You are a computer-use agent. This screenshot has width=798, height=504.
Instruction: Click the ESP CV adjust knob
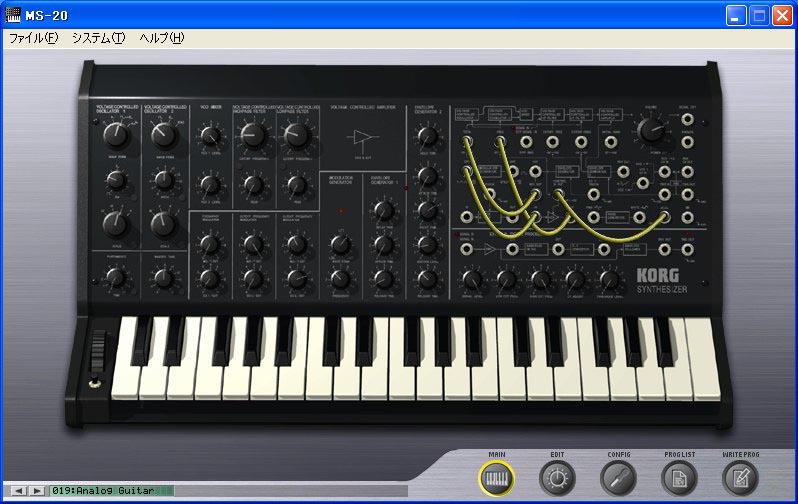575,279
